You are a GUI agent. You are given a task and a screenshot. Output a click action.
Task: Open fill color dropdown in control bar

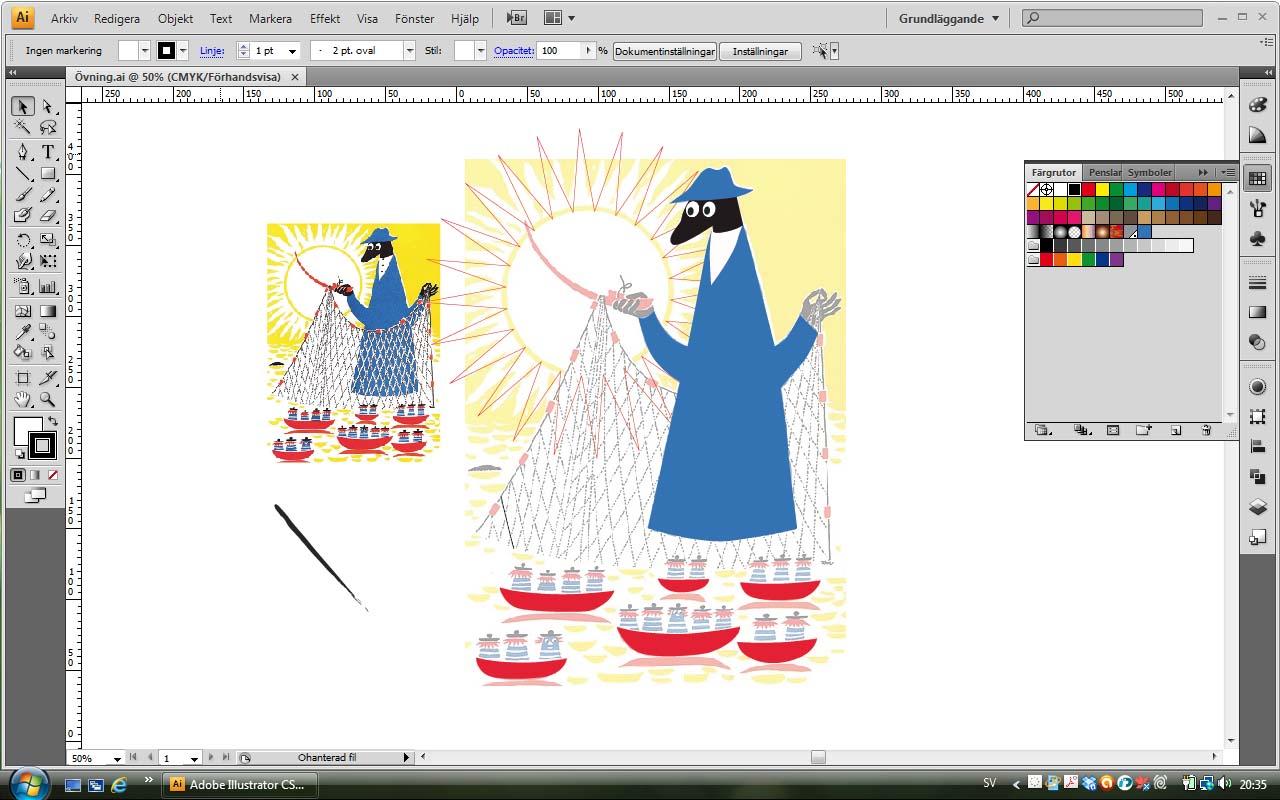point(145,51)
